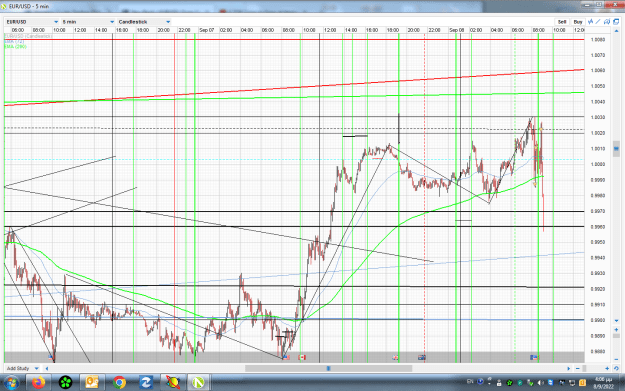Open Google Chrome from the taskbar

119,383
